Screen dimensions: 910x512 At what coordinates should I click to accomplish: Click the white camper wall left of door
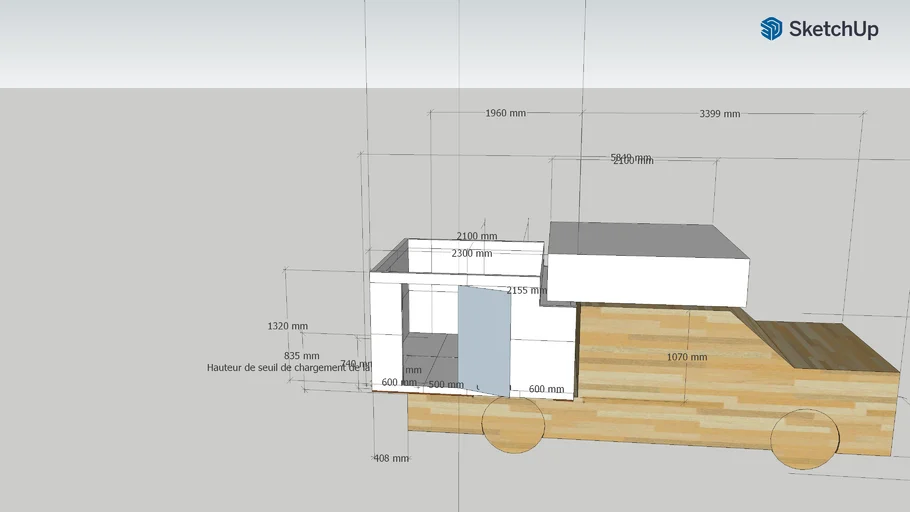pyautogui.click(x=386, y=335)
